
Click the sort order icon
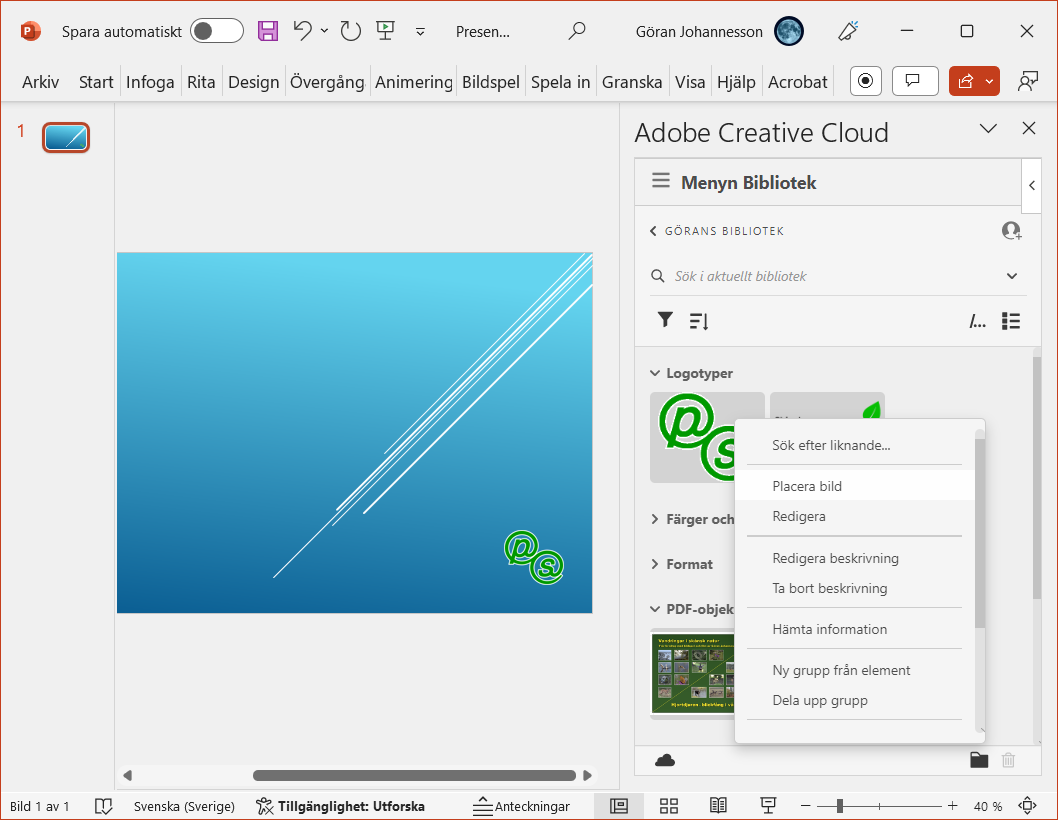click(699, 321)
